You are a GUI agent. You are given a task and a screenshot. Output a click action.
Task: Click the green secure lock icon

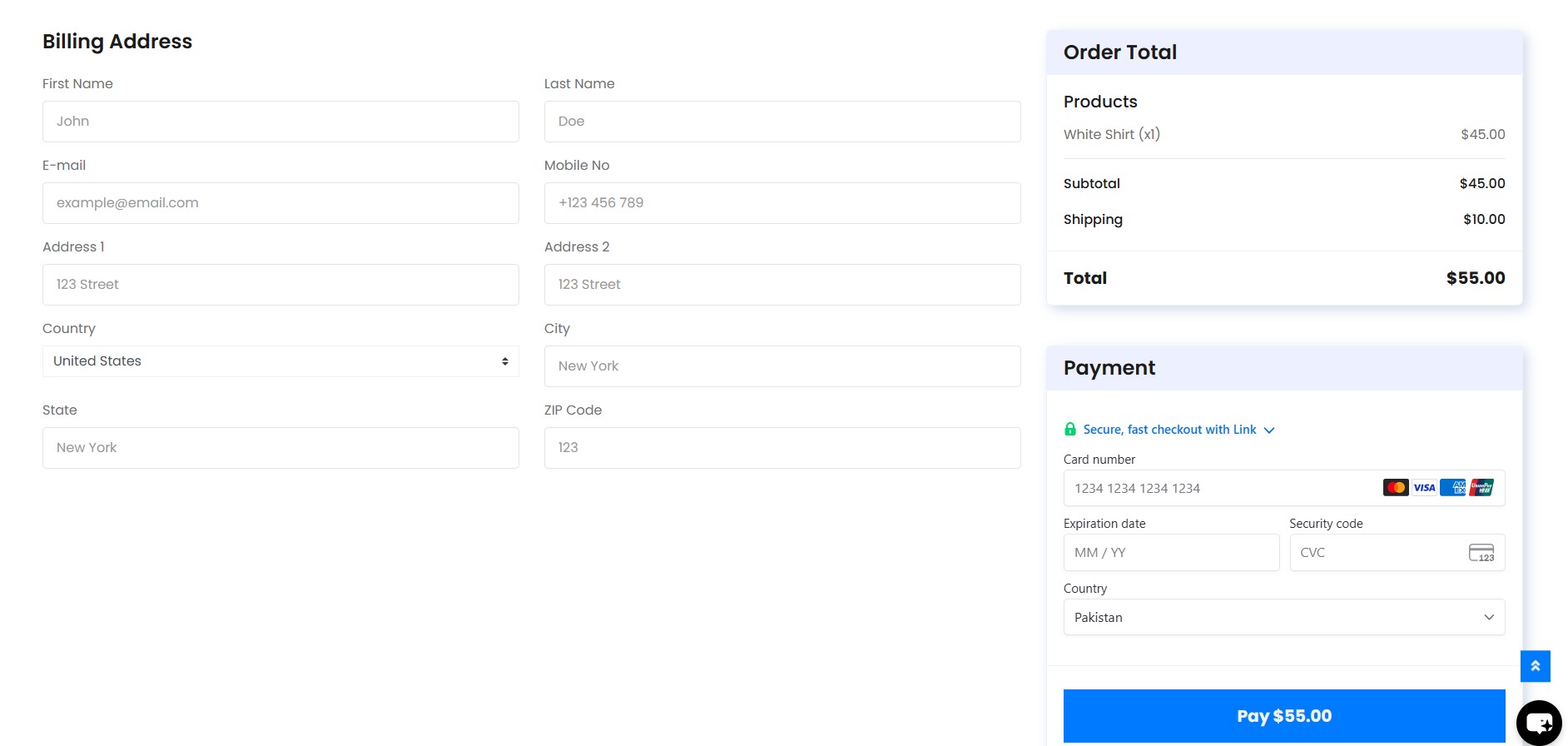point(1070,430)
